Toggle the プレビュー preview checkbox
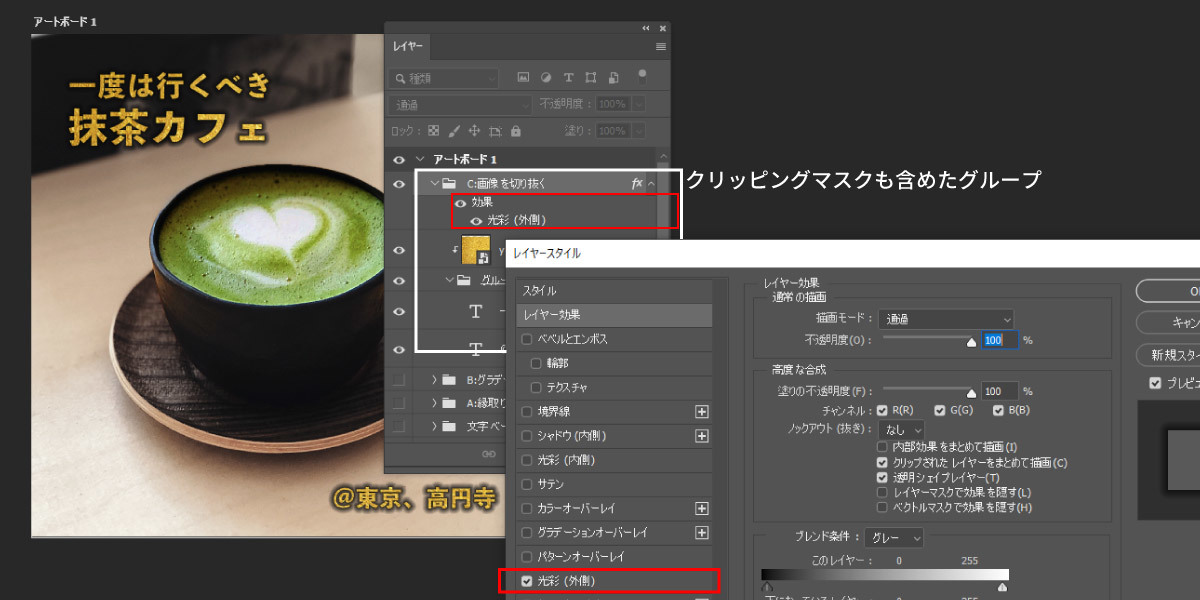This screenshot has height=600, width=1200. pos(1155,383)
